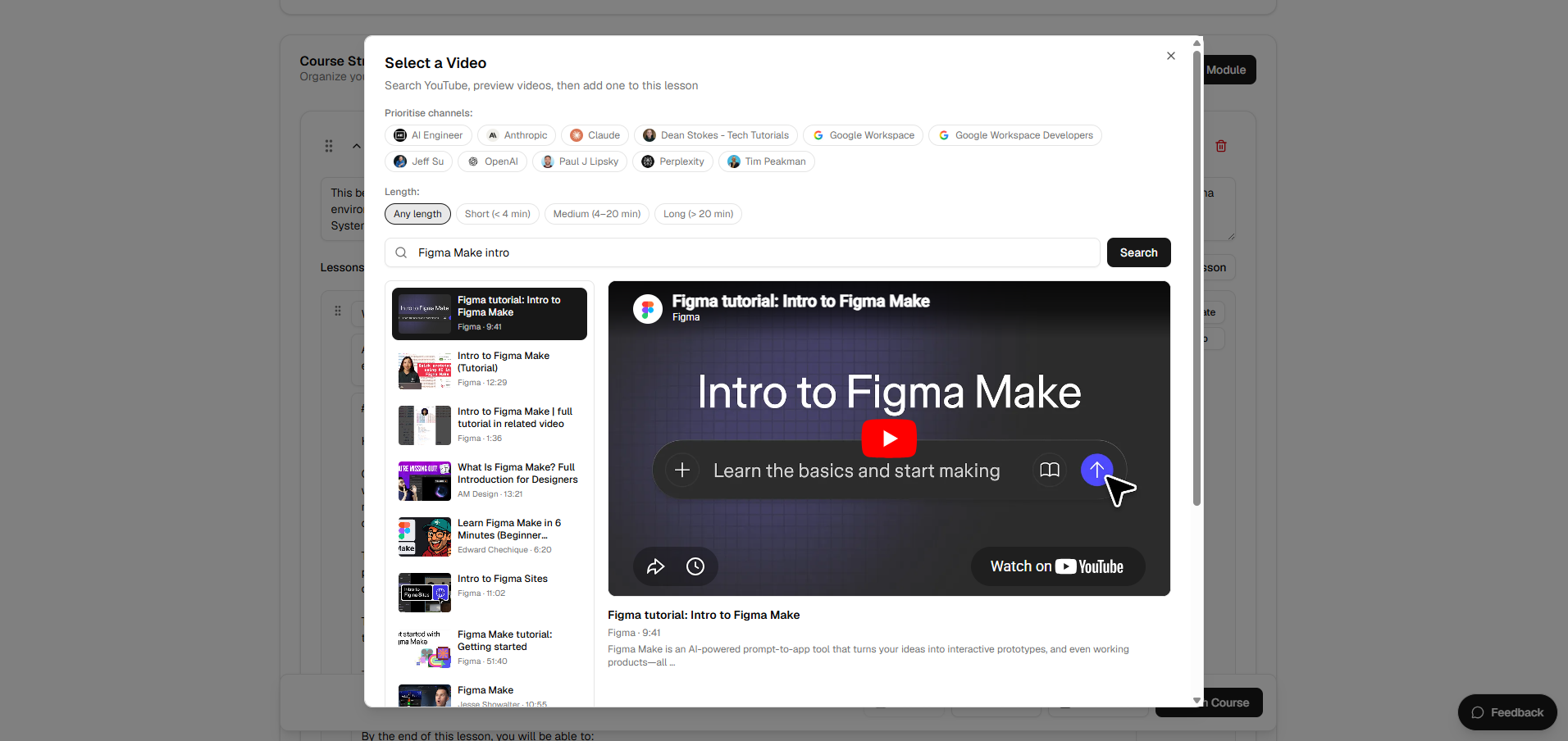
Task: Select Medium (4–20 min) length filter
Action: tap(597, 214)
